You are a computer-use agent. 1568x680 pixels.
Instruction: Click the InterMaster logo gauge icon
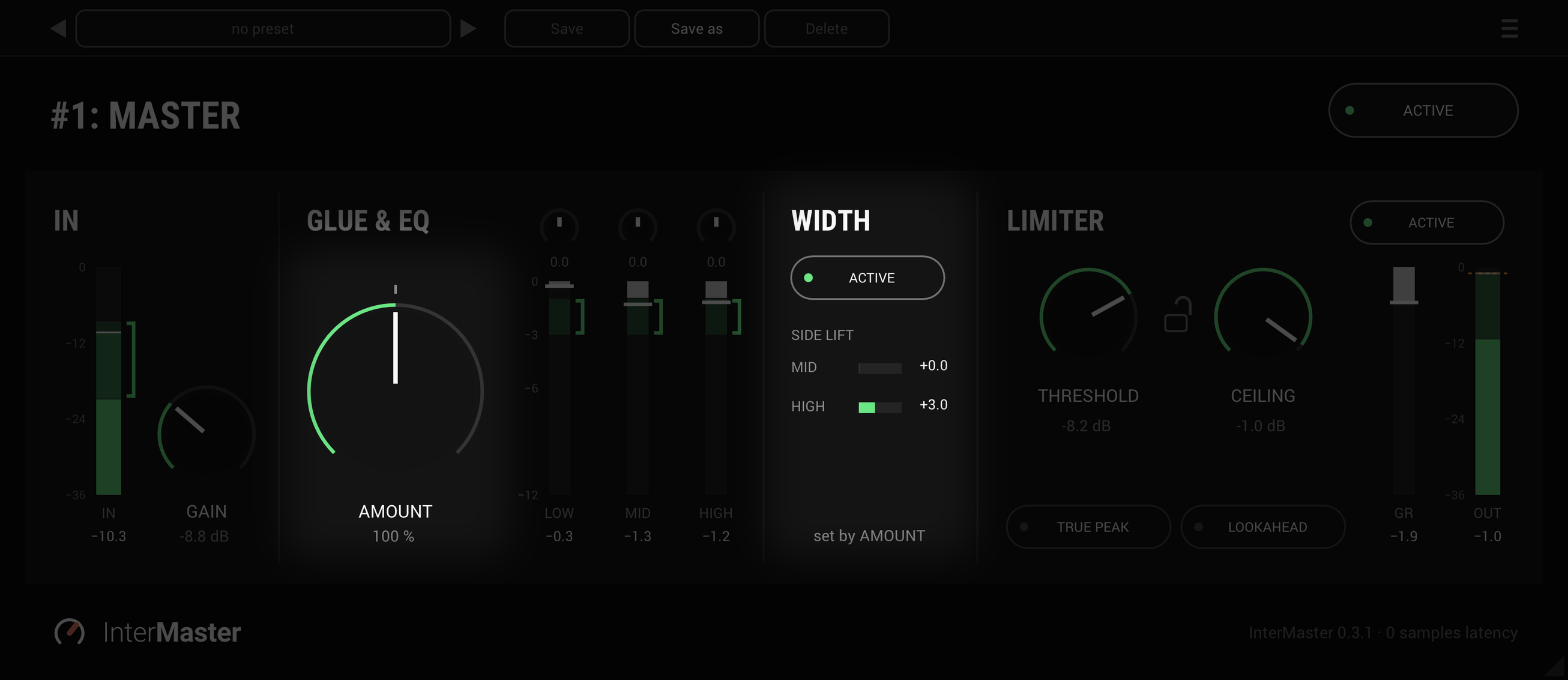point(70,632)
